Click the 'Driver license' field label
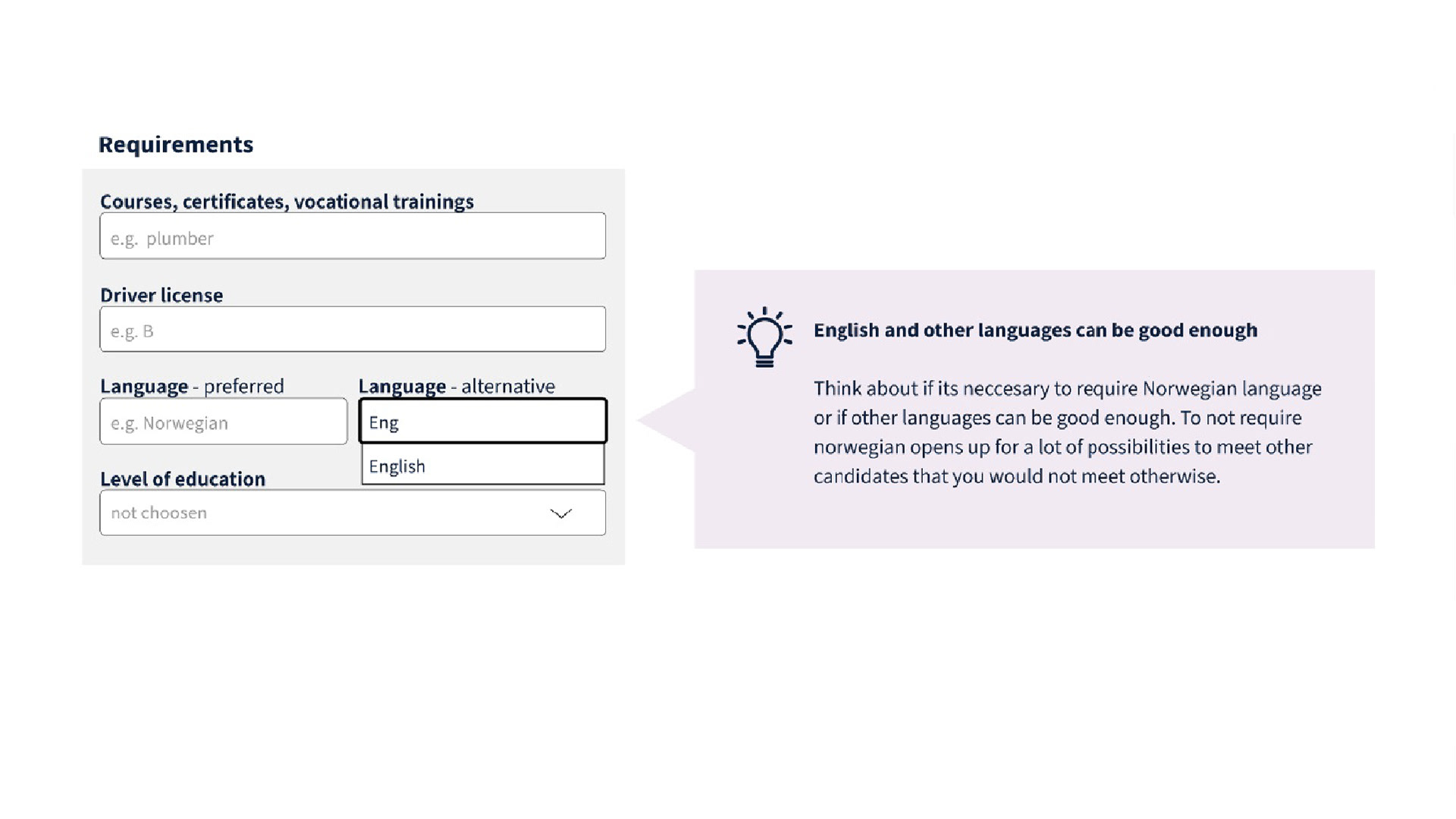The width and height of the screenshot is (1456, 819). click(x=162, y=295)
